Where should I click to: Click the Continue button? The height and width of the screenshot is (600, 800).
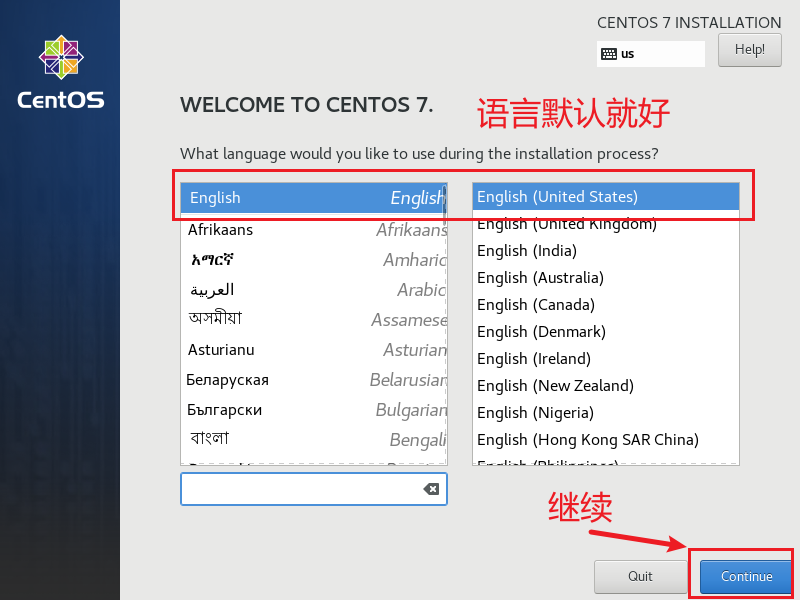pyautogui.click(x=746, y=577)
